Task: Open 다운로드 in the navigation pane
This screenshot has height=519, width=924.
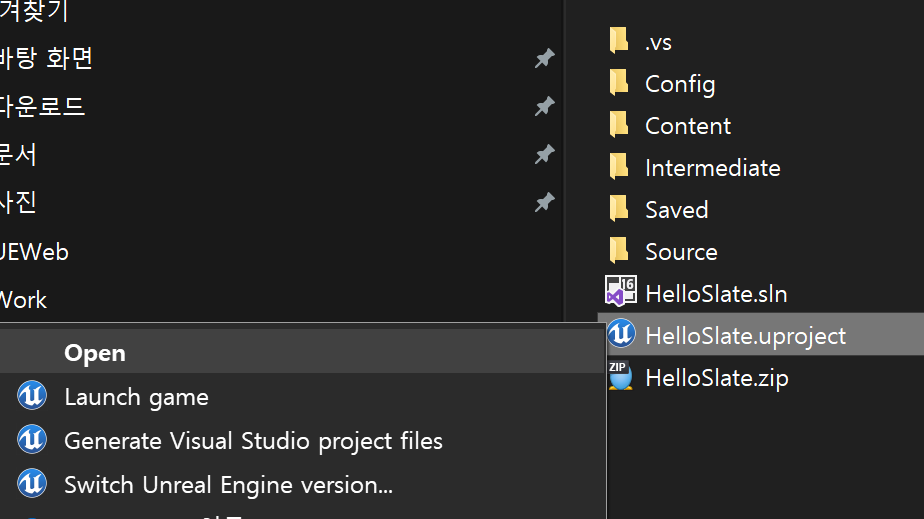Action: click(x=42, y=107)
